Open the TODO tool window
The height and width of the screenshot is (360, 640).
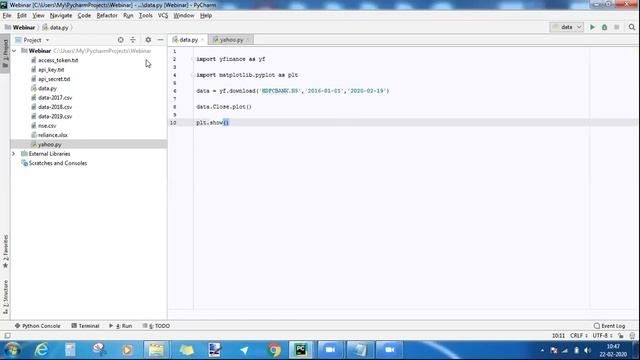pos(157,326)
